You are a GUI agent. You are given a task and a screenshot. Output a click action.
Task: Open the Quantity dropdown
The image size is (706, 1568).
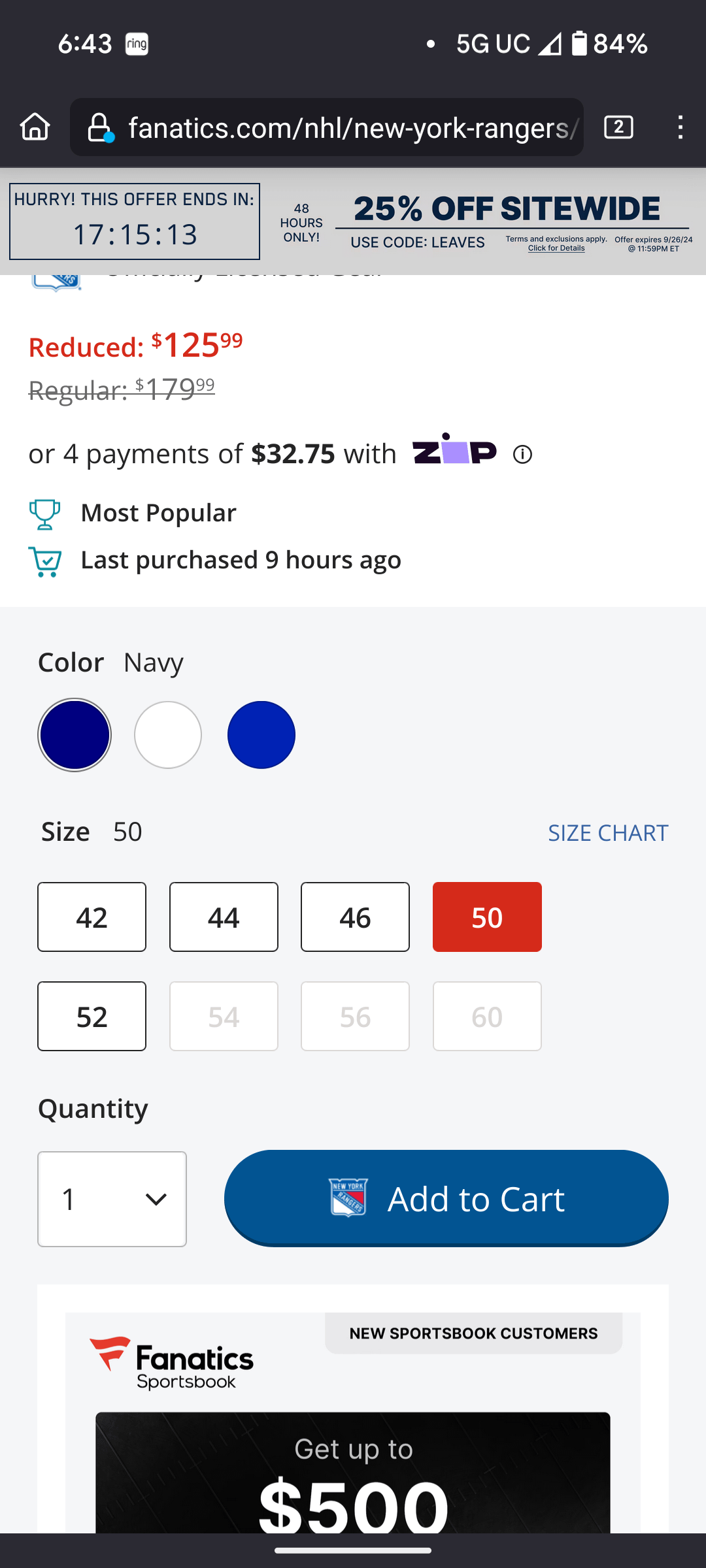tap(112, 1199)
